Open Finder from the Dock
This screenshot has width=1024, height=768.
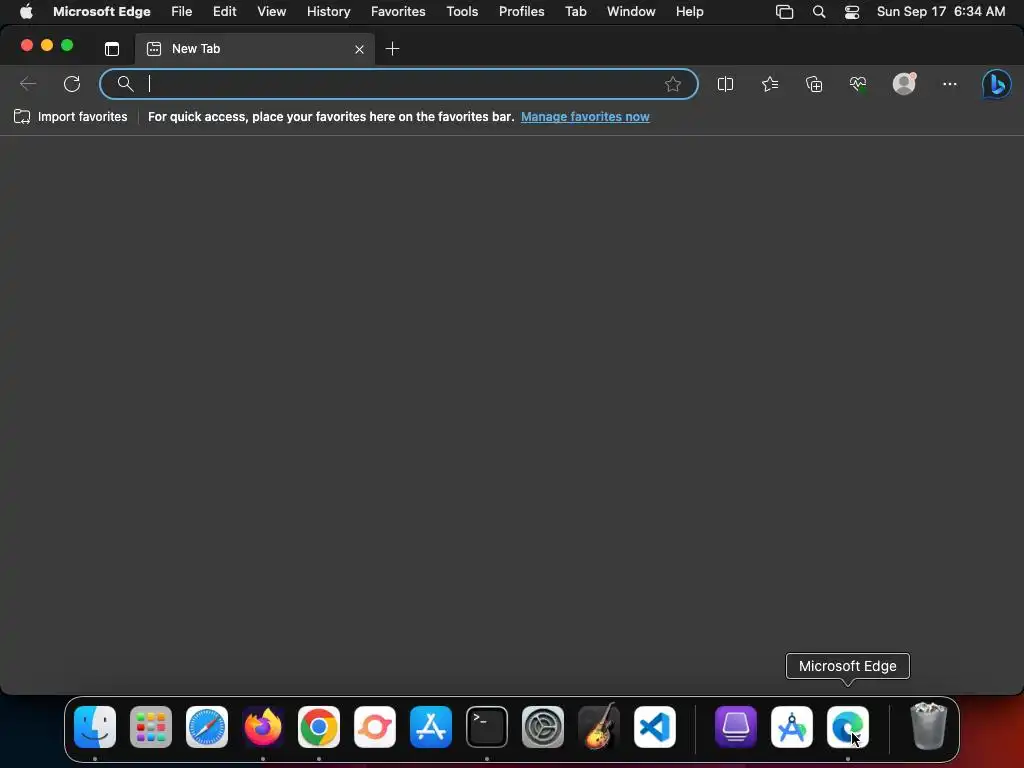pos(95,727)
